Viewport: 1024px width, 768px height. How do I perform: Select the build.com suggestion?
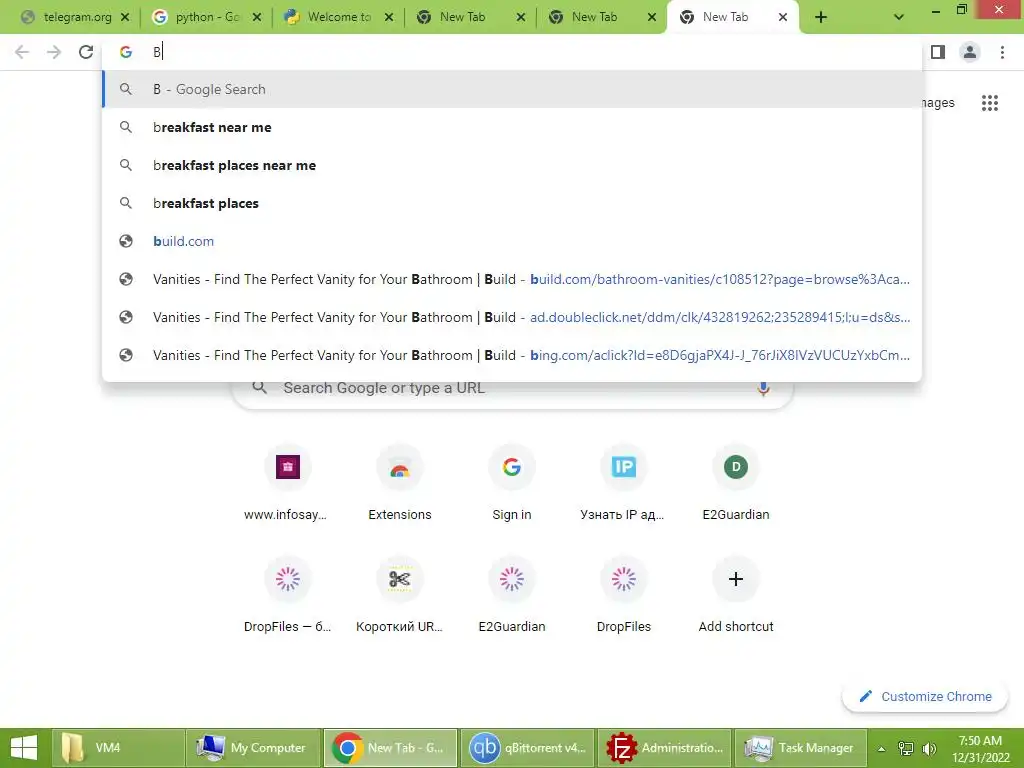point(512,241)
